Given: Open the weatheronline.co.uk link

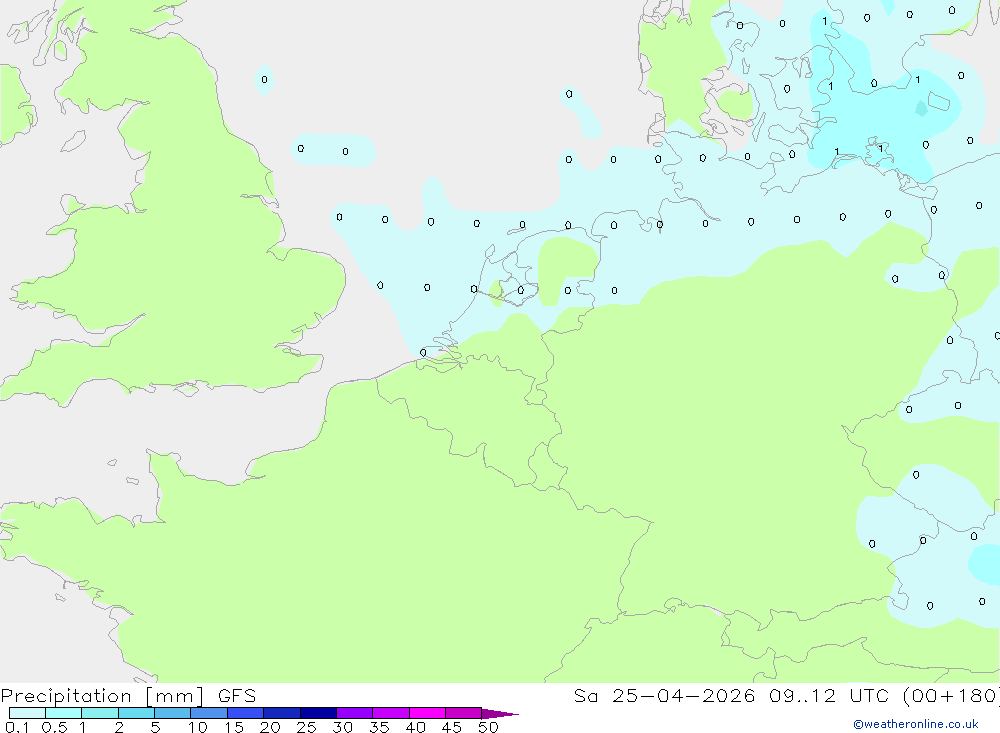Looking at the screenshot, I should pyautogui.click(x=916, y=724).
